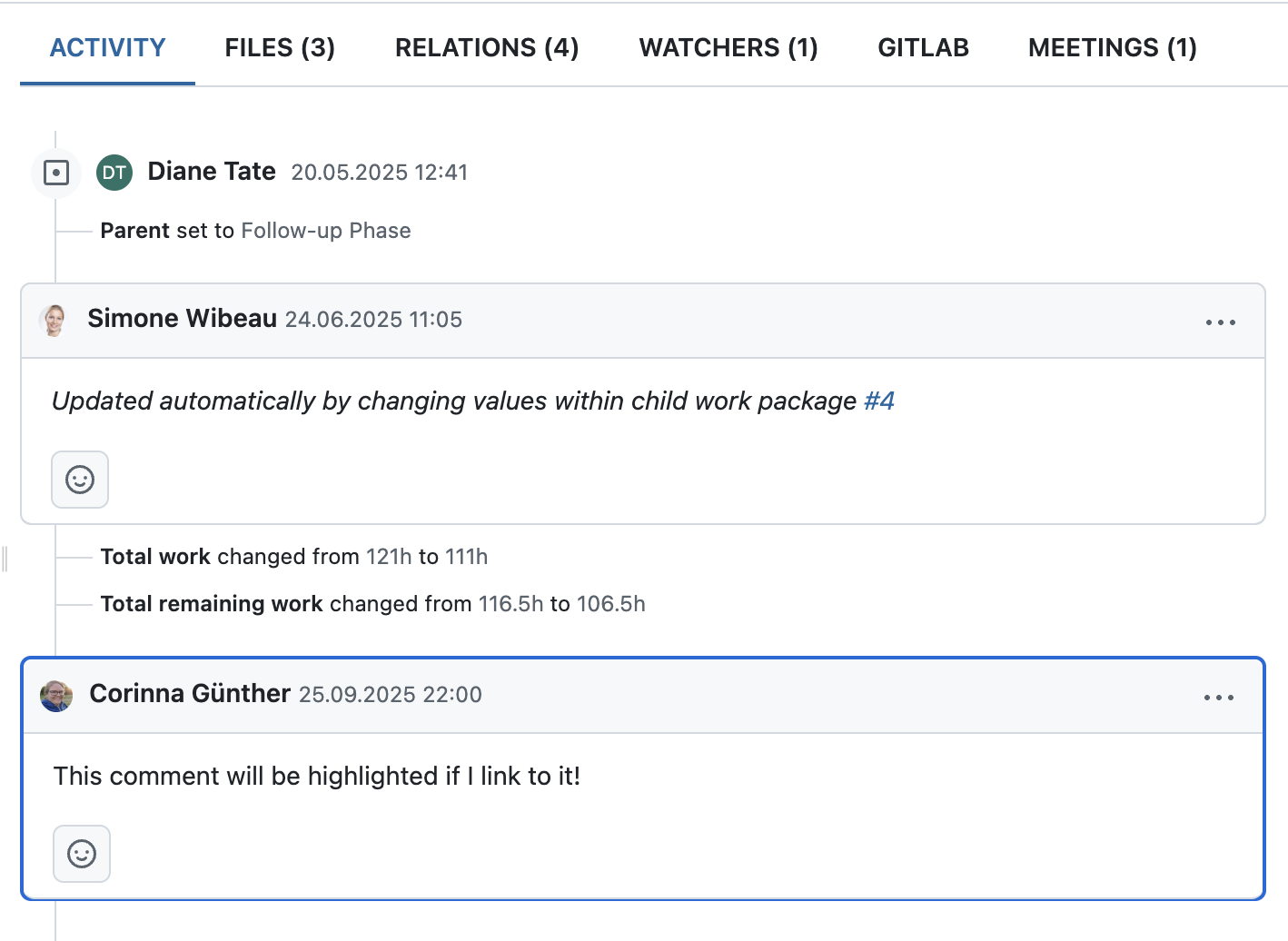This screenshot has width=1288, height=941.
Task: Click the 25.09.2025 22:00 comment timestamp
Action: coord(391,695)
